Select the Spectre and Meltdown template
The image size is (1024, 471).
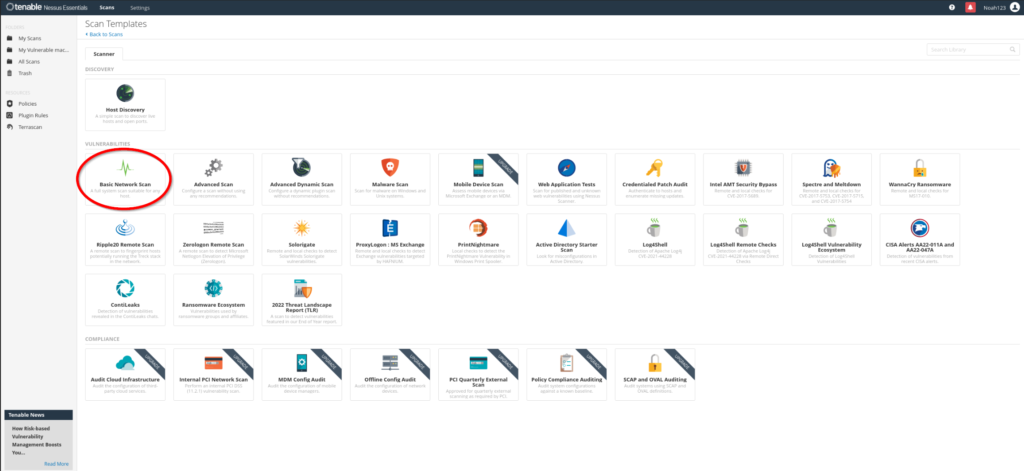(x=831, y=179)
